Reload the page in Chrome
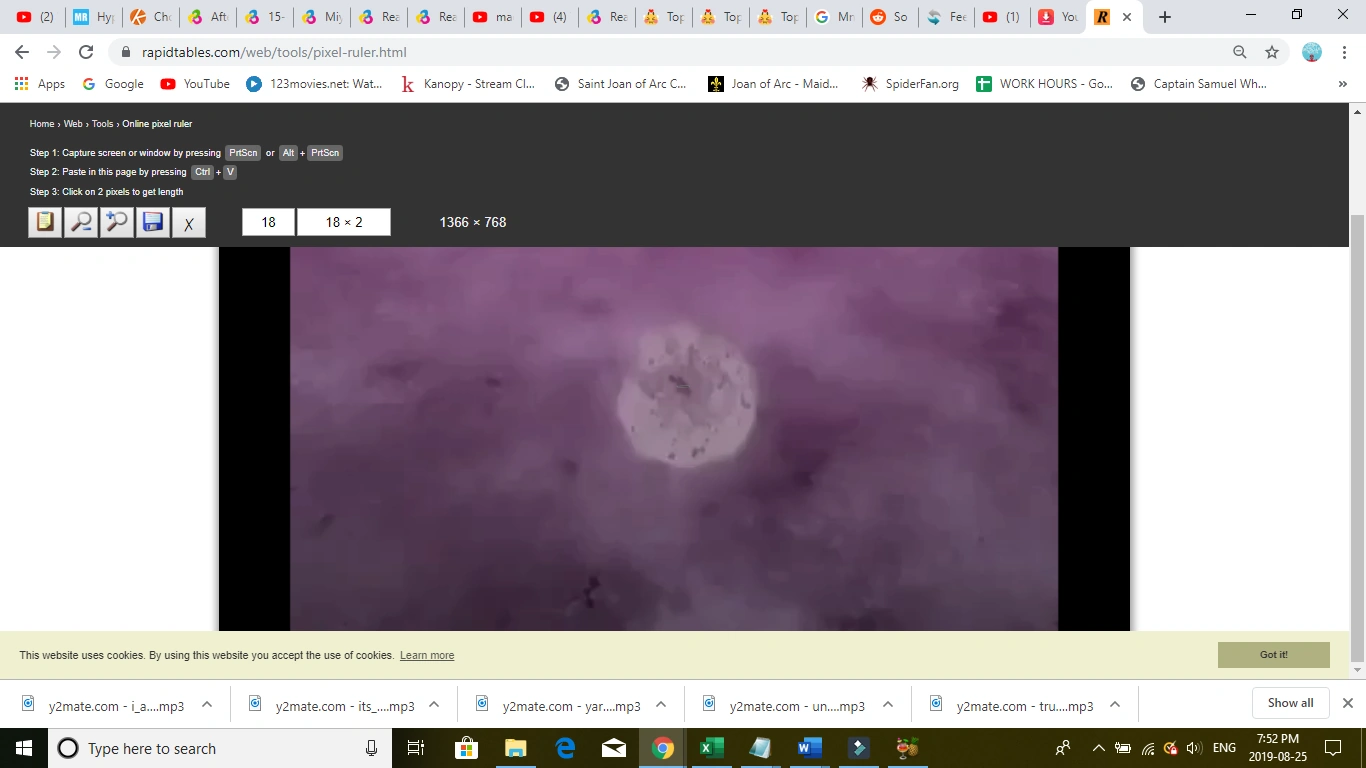 tap(86, 52)
